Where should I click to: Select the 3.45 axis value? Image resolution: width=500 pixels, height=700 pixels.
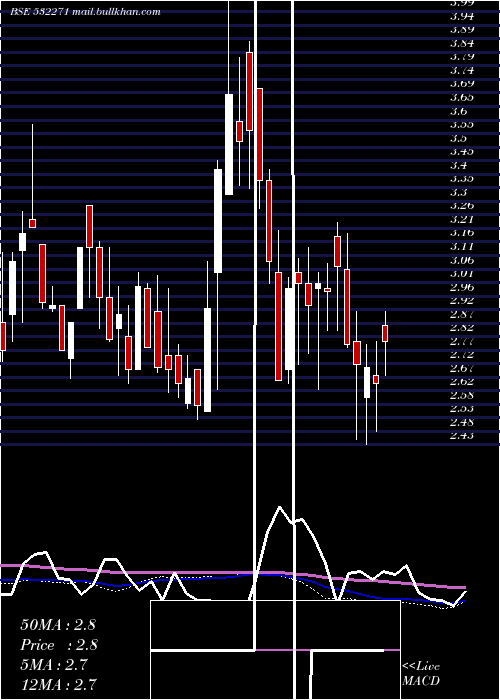(462, 152)
